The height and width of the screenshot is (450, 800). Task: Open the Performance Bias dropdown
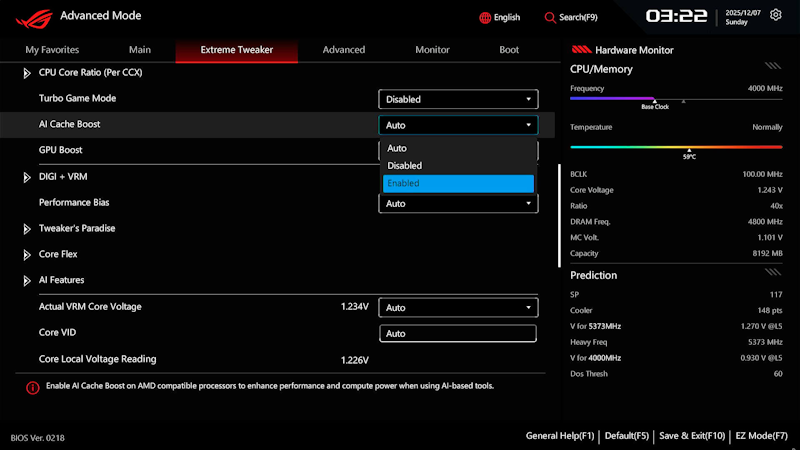tap(458, 204)
